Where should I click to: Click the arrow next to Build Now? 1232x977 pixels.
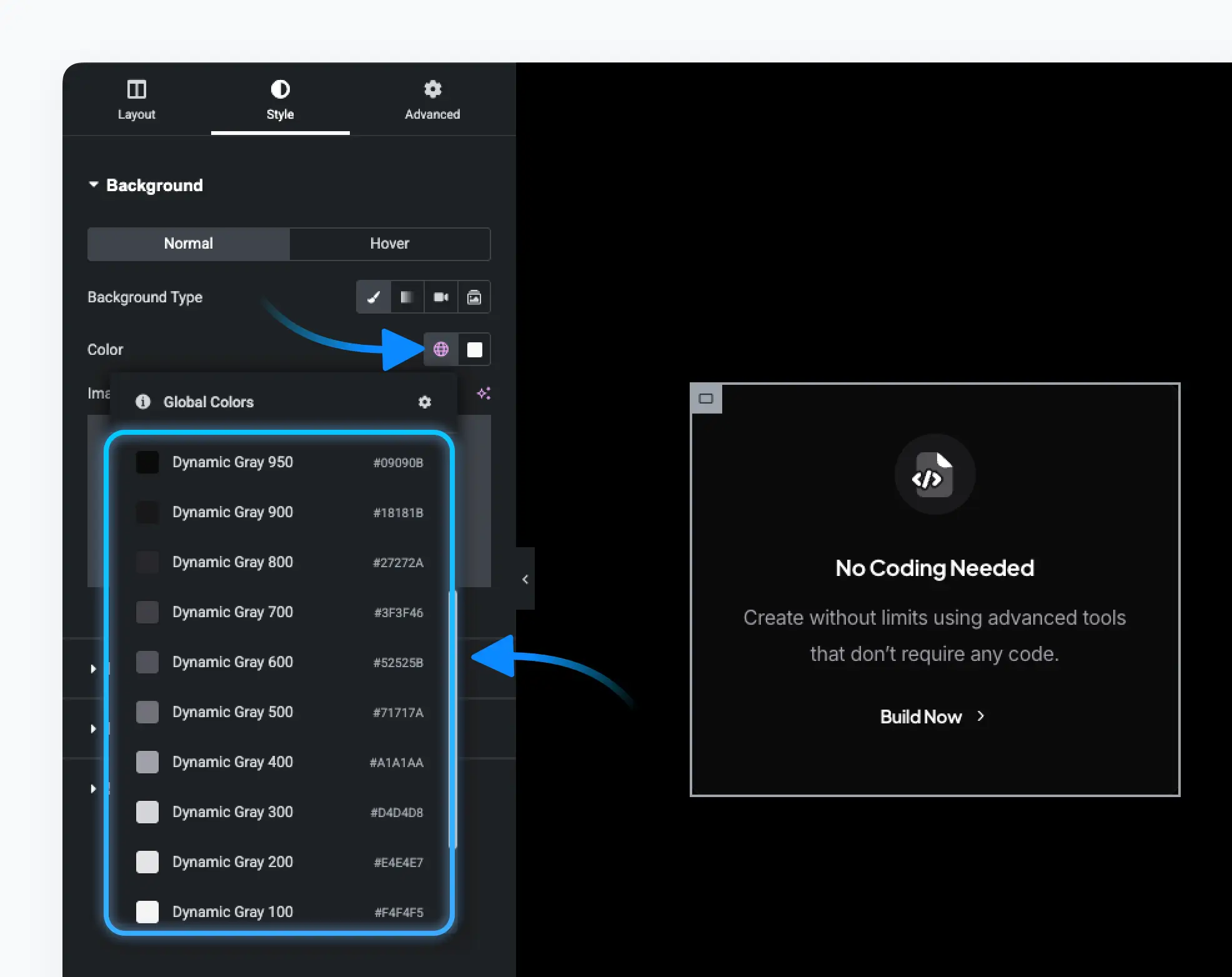click(981, 716)
